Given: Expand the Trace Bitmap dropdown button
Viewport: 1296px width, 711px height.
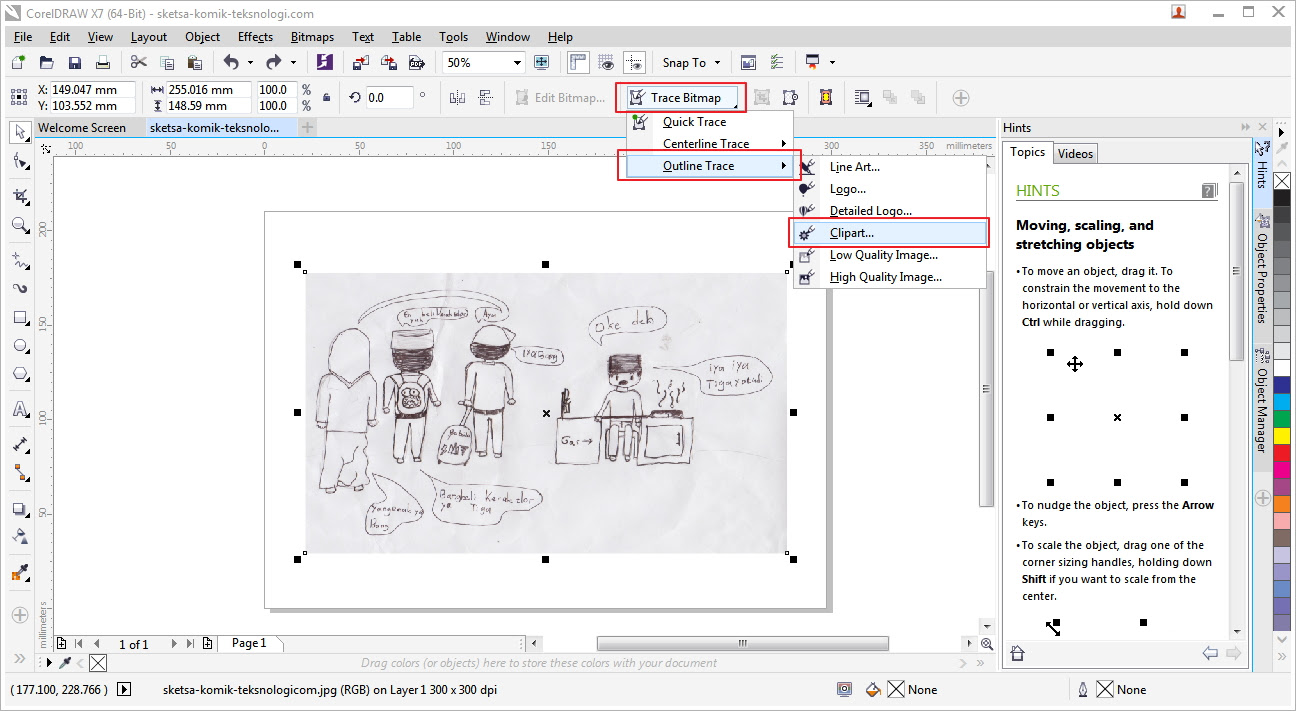Looking at the screenshot, I should pyautogui.click(x=681, y=98).
